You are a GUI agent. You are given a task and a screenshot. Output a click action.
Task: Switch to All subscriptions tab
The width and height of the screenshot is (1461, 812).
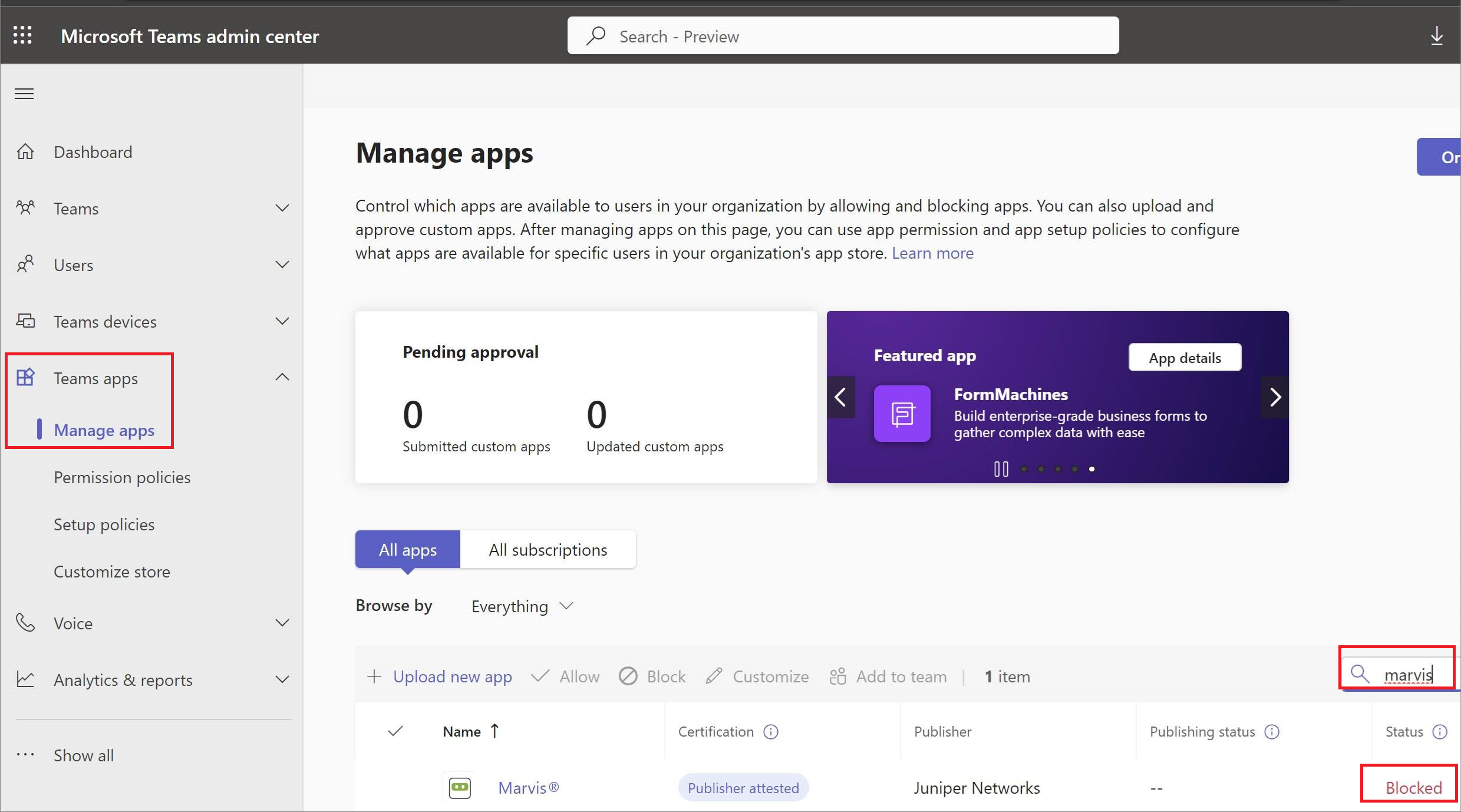pyautogui.click(x=548, y=550)
